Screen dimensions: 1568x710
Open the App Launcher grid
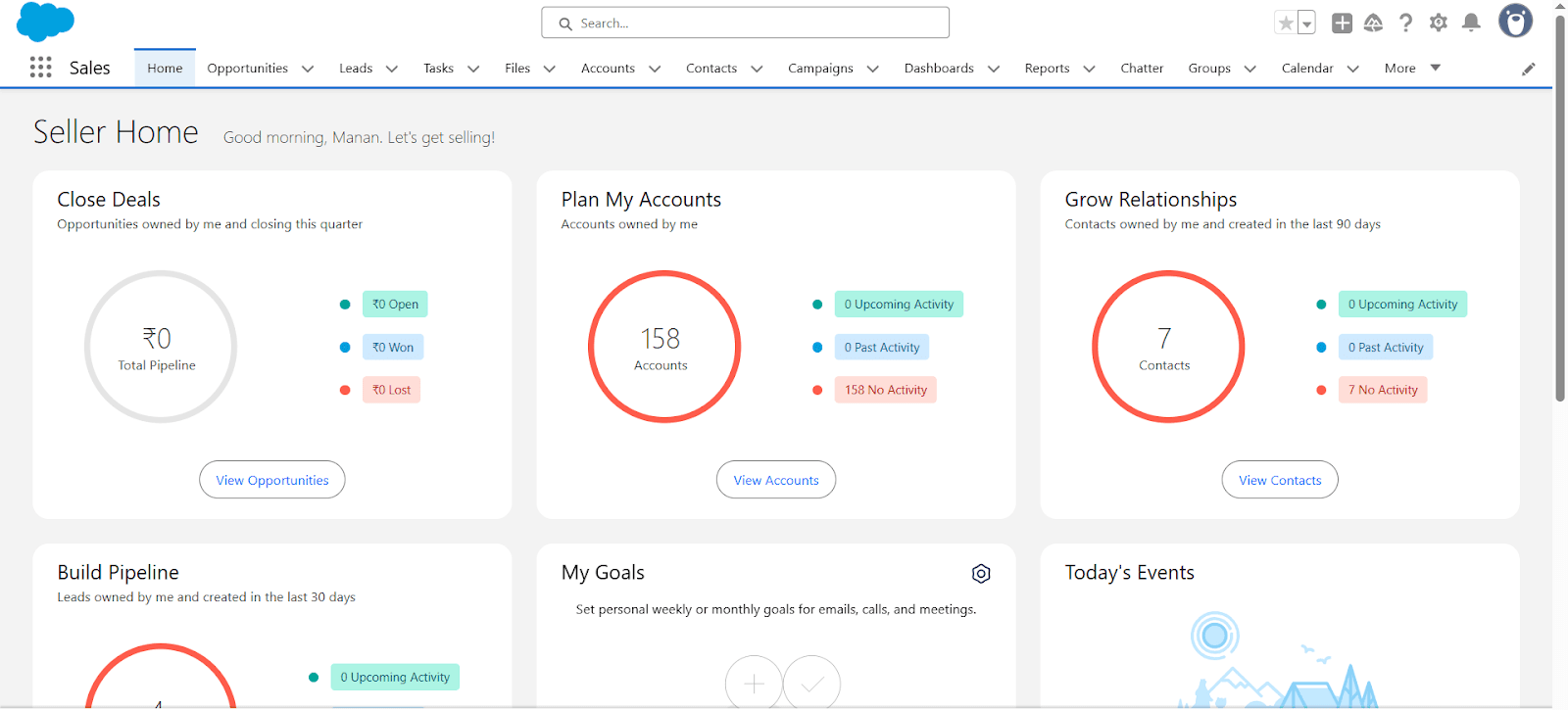tap(40, 68)
